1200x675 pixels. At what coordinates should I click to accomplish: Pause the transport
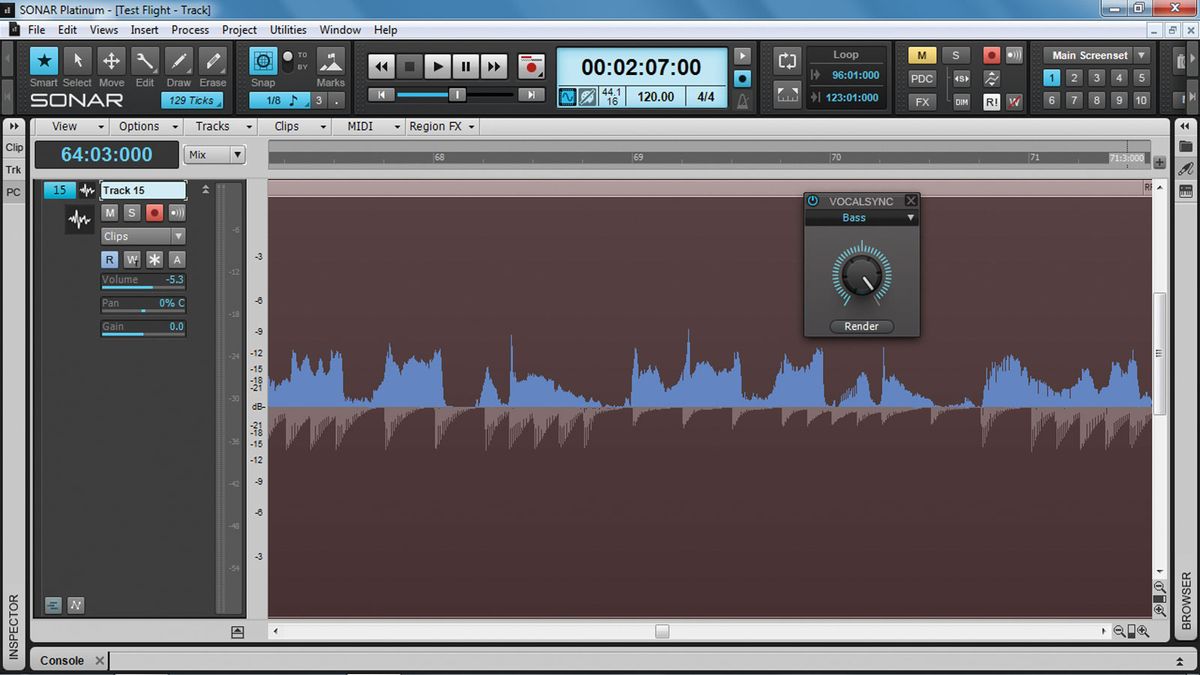point(465,67)
